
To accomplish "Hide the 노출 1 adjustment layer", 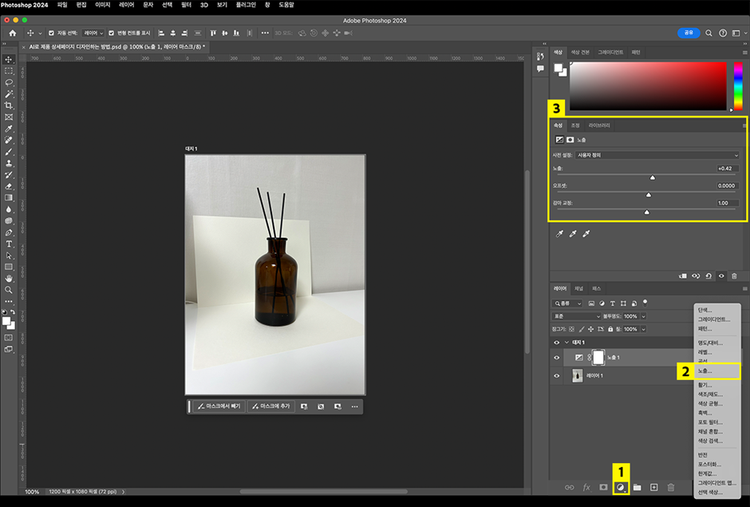I will coord(557,357).
